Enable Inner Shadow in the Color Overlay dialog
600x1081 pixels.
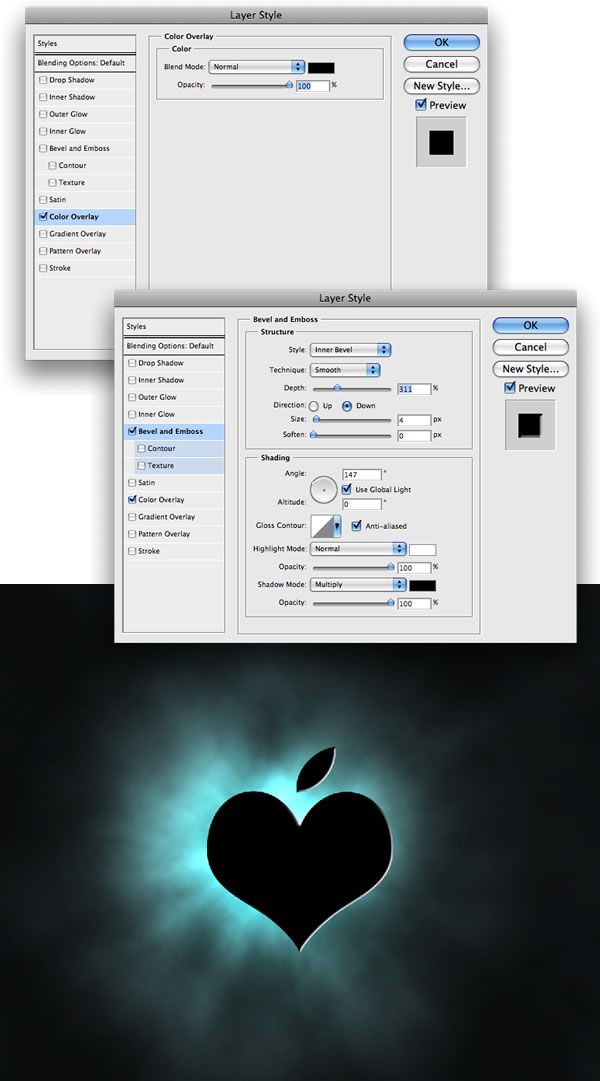click(x=43, y=97)
